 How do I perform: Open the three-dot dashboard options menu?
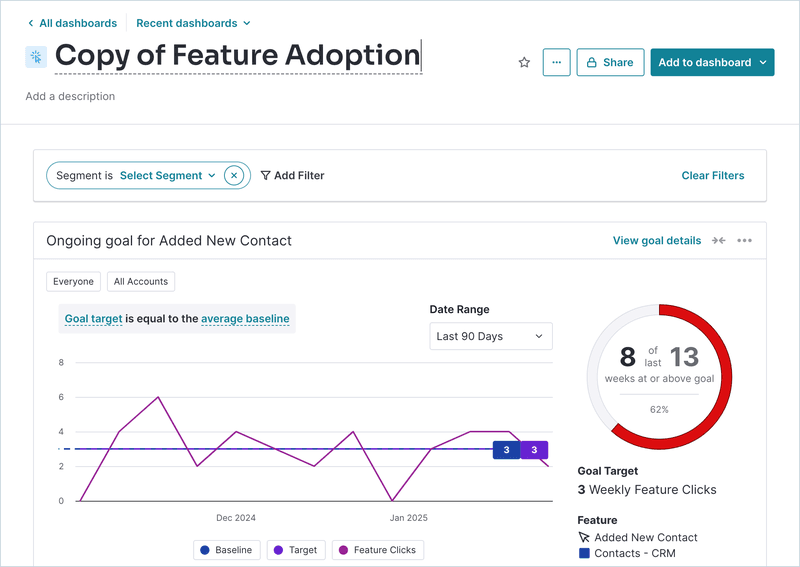pyautogui.click(x=556, y=62)
